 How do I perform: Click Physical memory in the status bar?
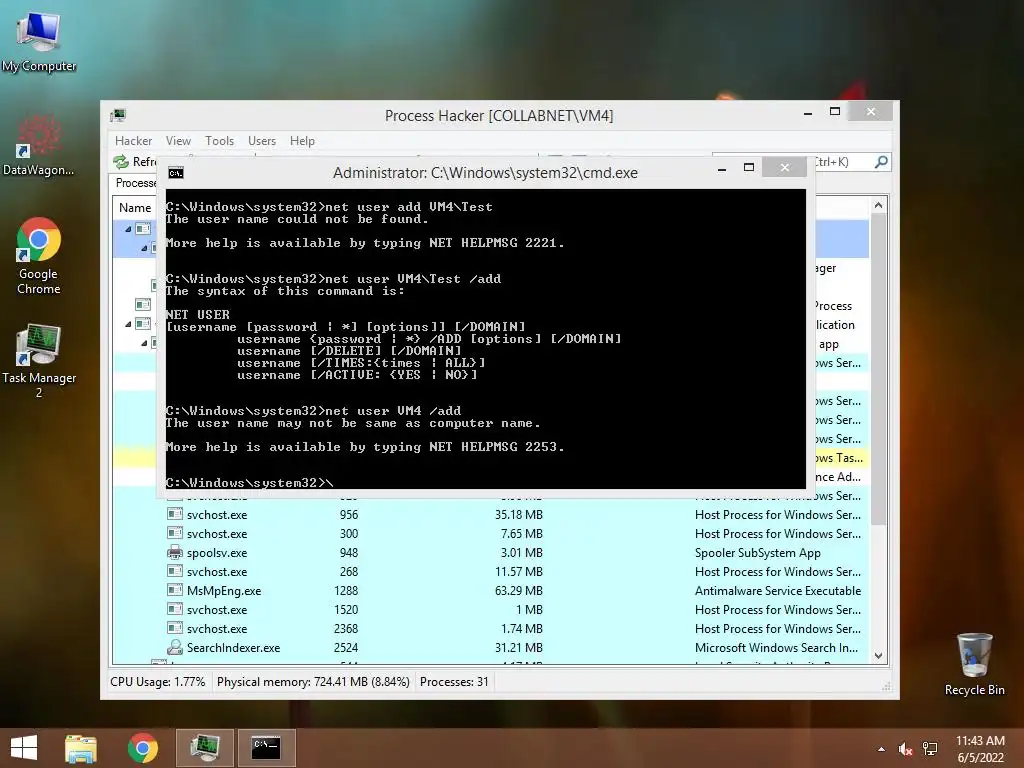313,682
